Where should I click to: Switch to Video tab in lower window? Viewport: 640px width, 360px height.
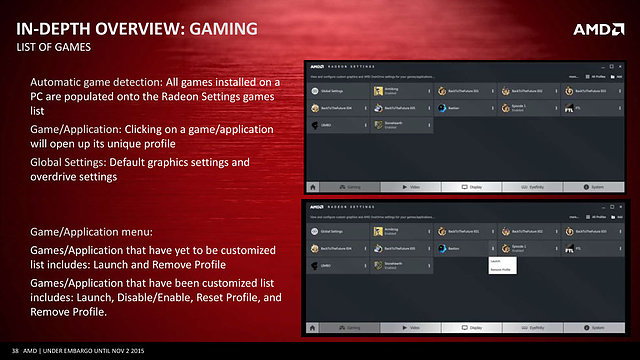point(411,328)
